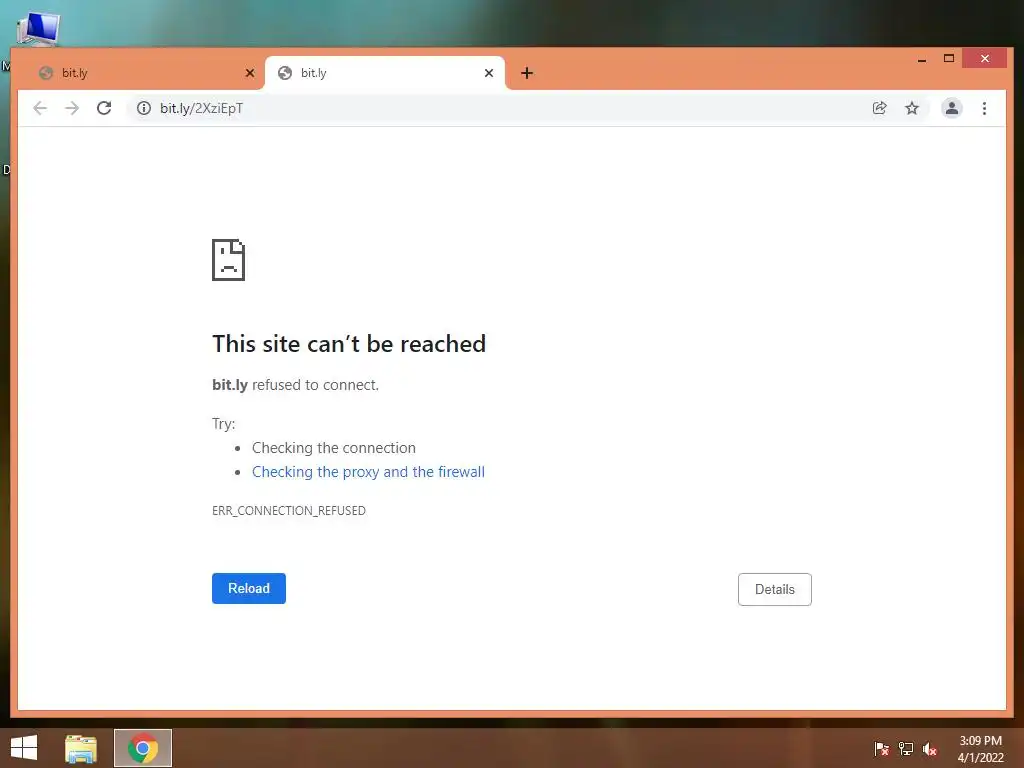Open the Windows Start menu
Image resolution: width=1024 pixels, height=768 pixels.
(24, 748)
